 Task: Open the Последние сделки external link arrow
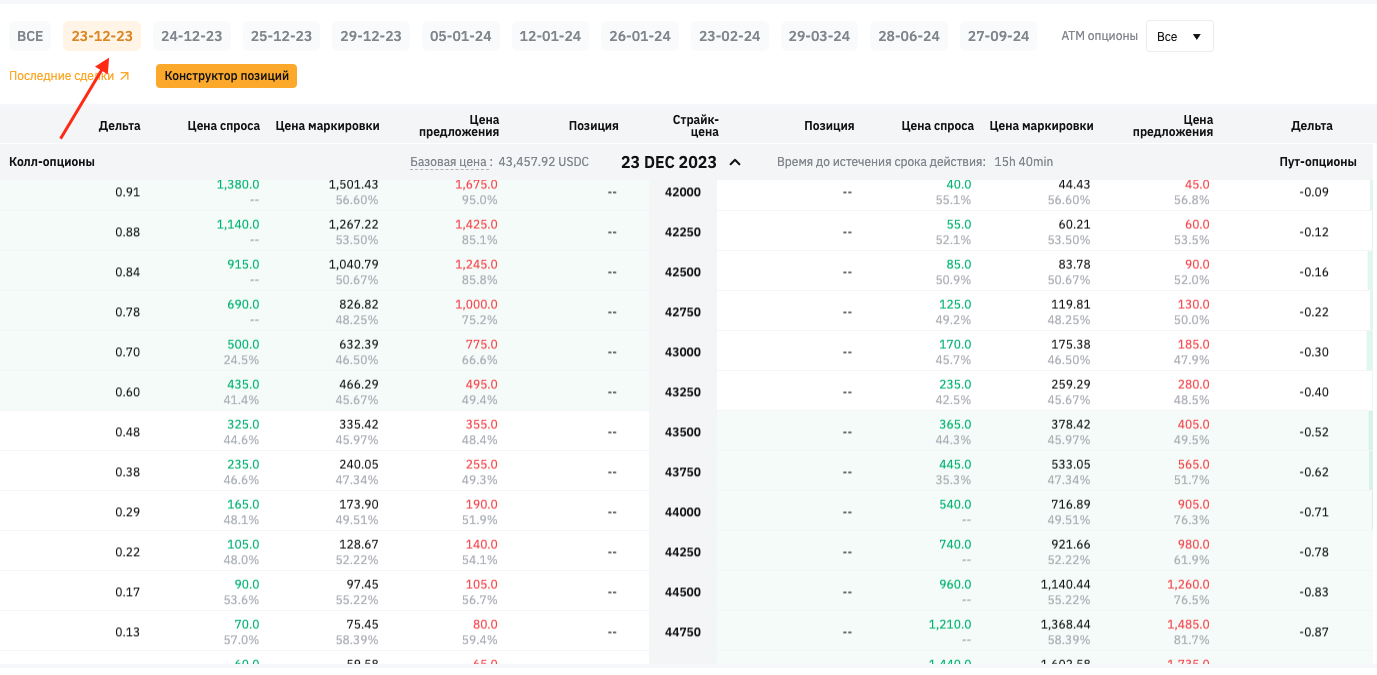coord(124,76)
